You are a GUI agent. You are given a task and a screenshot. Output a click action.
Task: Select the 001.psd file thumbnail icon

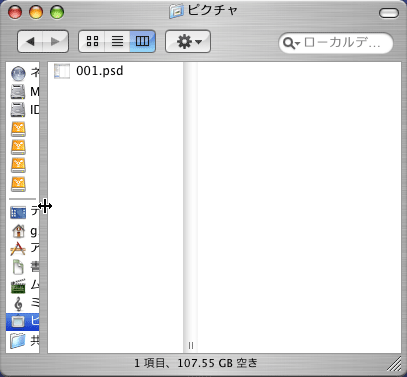(x=62, y=71)
